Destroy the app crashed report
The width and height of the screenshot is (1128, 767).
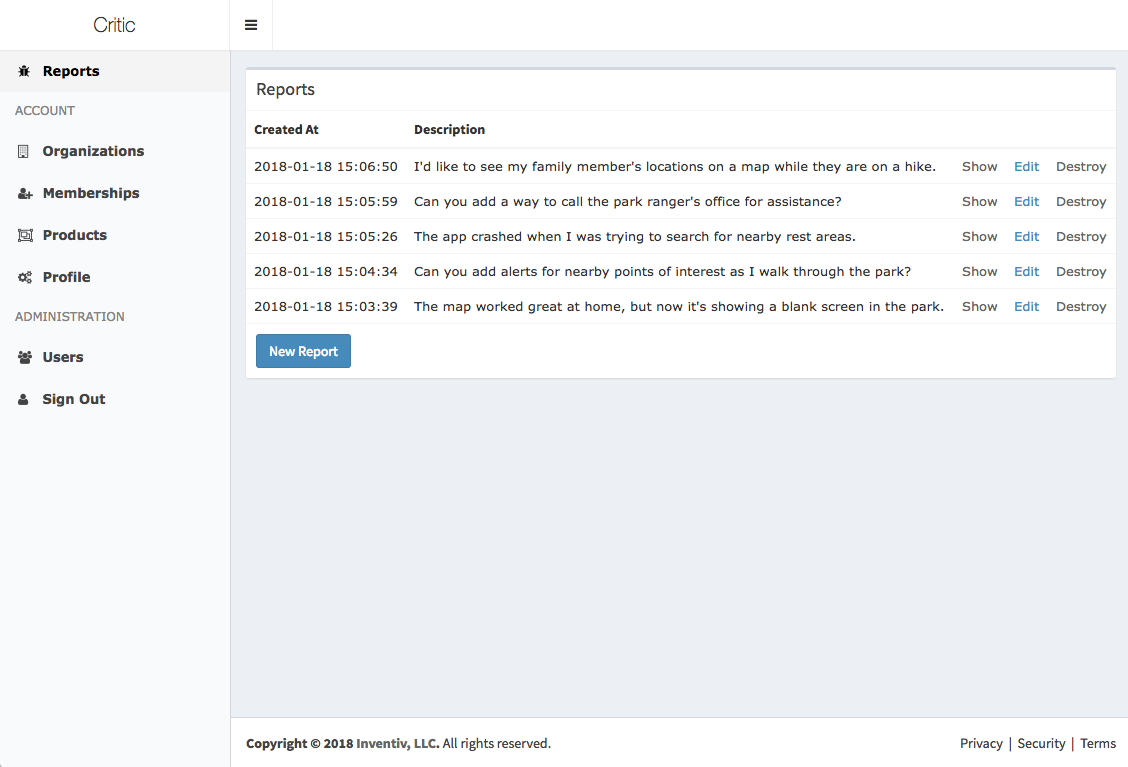pyautogui.click(x=1081, y=237)
